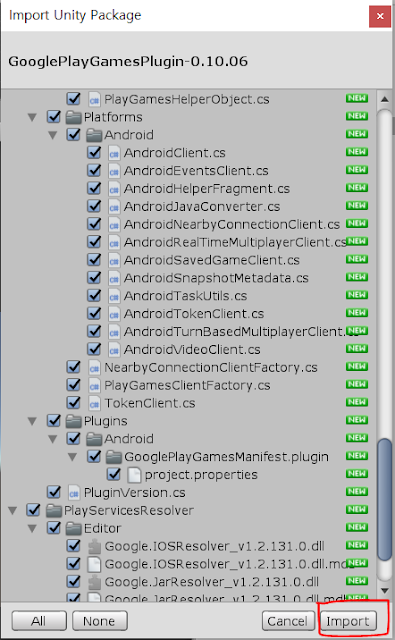Toggle AndroidVideoClient.cs checkbox
Image resolution: width=395 pixels, height=640 pixels.
coord(94,349)
